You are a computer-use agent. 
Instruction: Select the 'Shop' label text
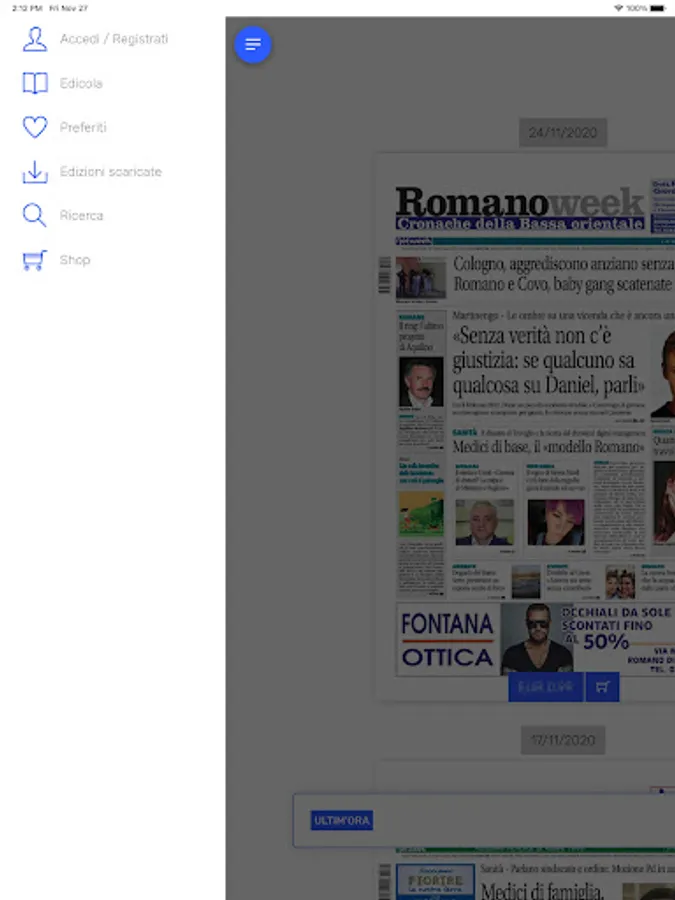[x=75, y=260]
